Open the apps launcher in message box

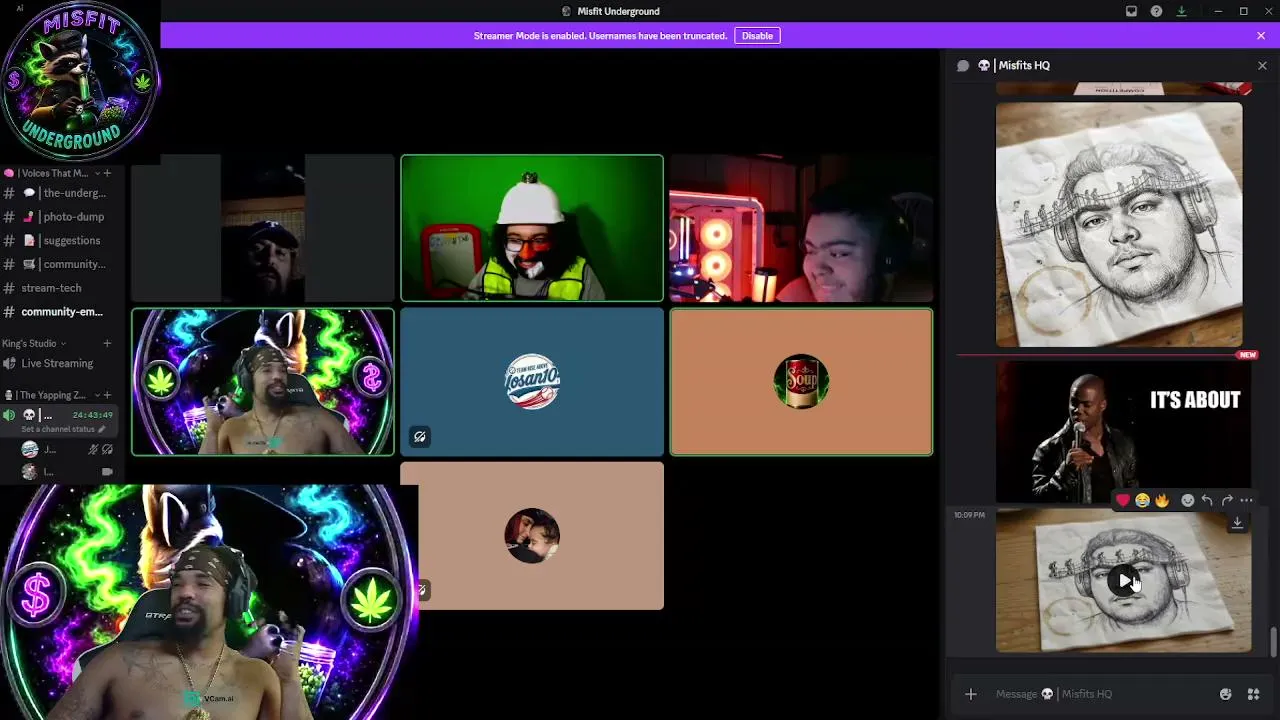(1253, 694)
